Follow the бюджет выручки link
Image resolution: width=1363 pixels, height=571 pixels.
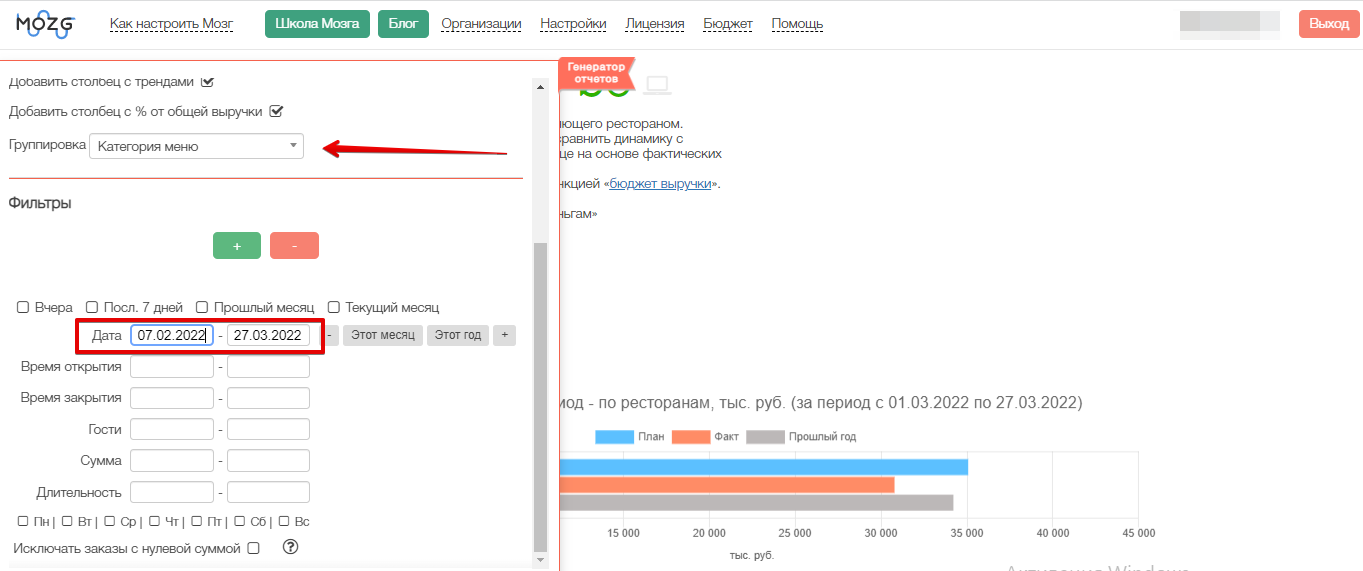click(662, 184)
